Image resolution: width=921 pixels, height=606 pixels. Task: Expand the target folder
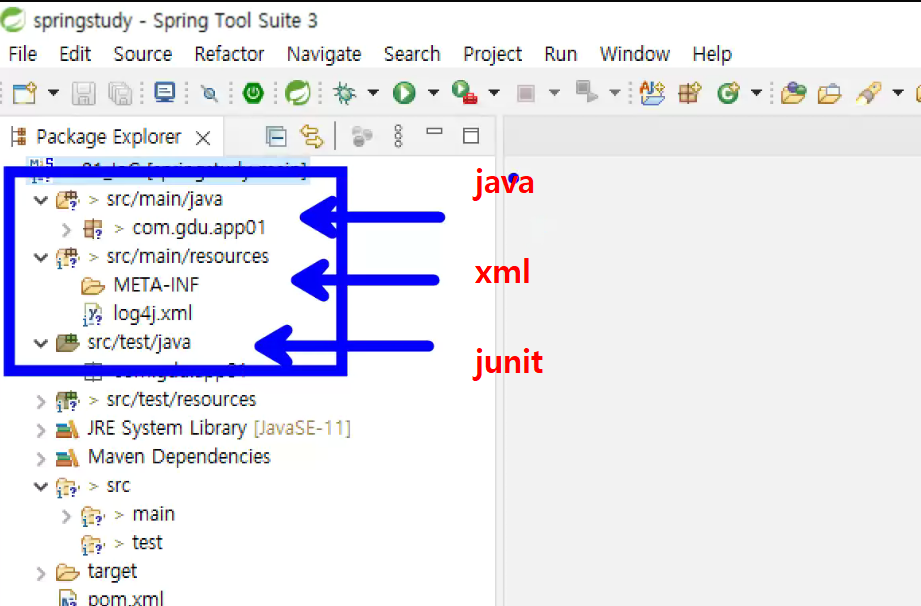coord(41,573)
